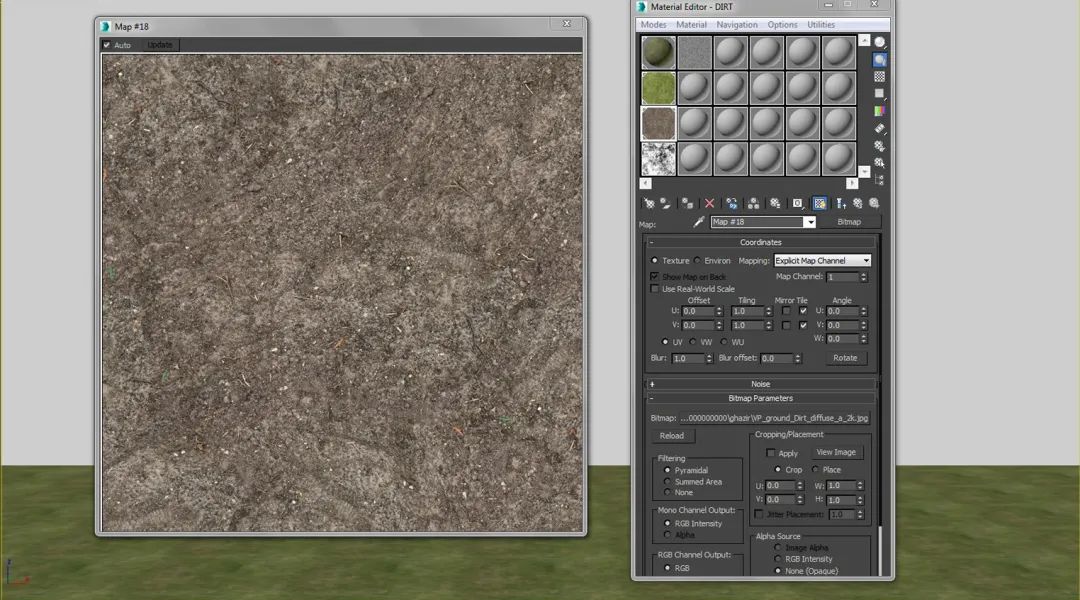Open the Navigation menu
This screenshot has width=1080, height=600.
736,25
